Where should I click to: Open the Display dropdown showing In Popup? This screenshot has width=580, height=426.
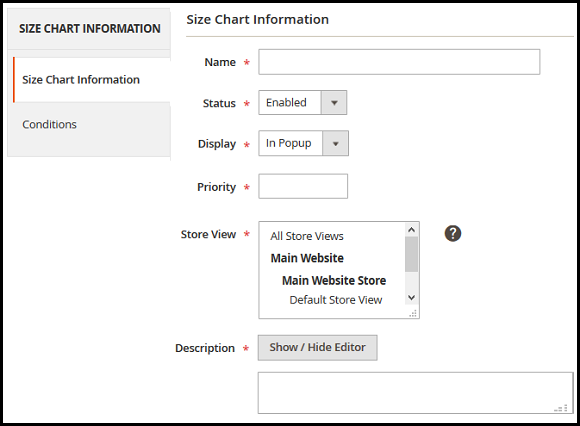(x=303, y=143)
